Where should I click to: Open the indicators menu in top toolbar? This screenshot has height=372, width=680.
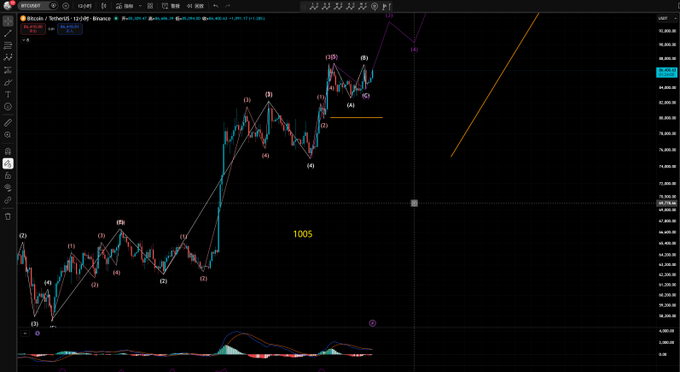point(125,6)
